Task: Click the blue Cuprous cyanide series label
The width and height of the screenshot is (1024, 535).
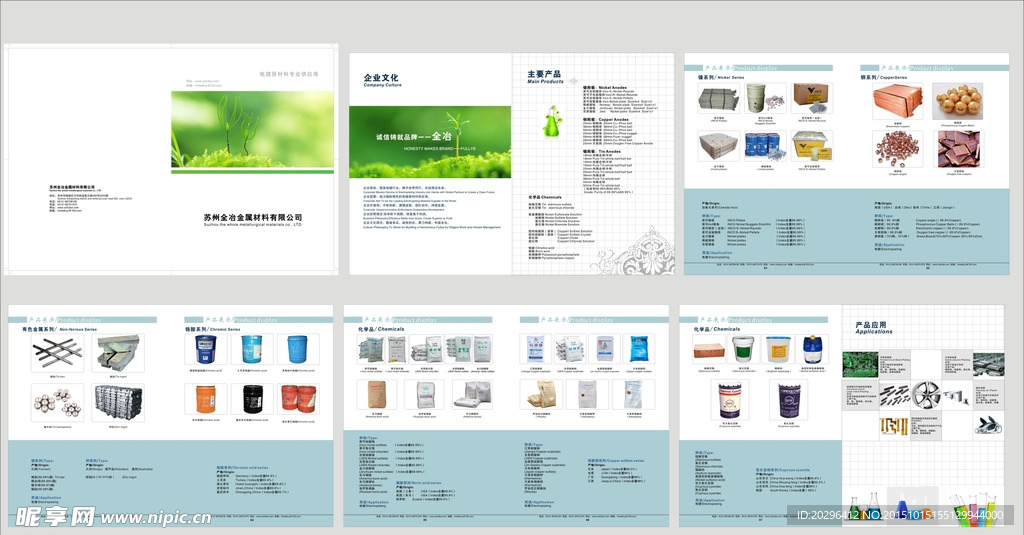Action: point(784,470)
